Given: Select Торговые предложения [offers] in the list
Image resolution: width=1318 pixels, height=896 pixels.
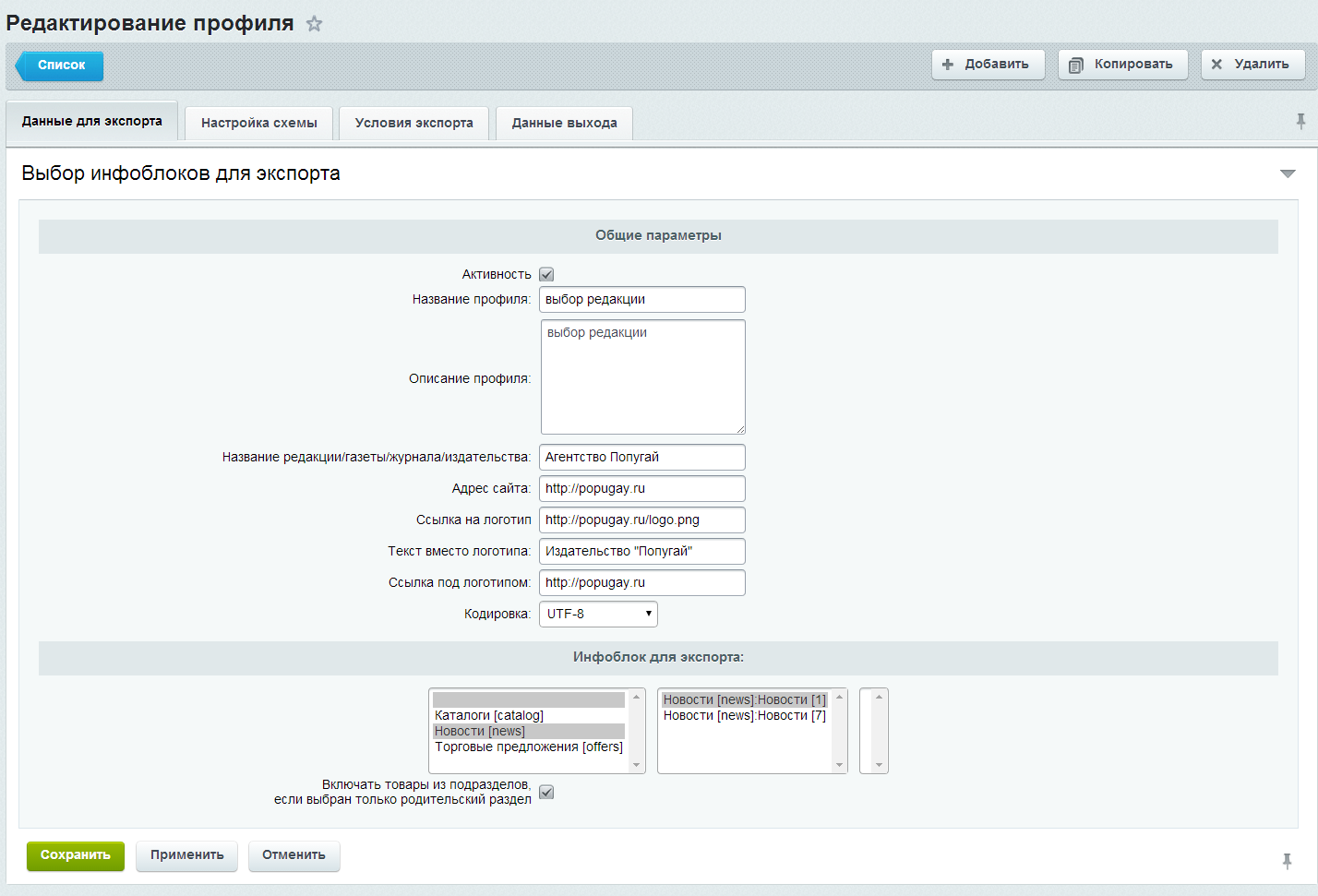Looking at the screenshot, I should coord(528,747).
